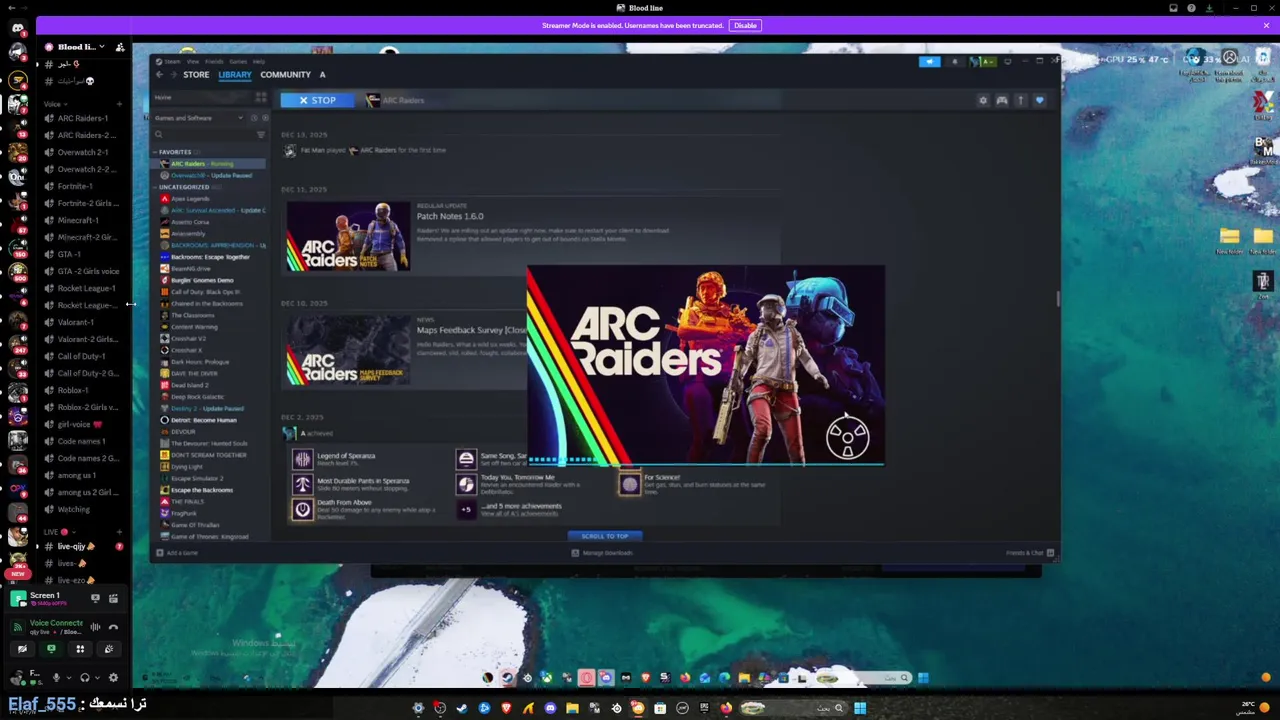The height and width of the screenshot is (720, 1280).
Task: Open the Friends menu in Steam
Action: click(x=214, y=61)
